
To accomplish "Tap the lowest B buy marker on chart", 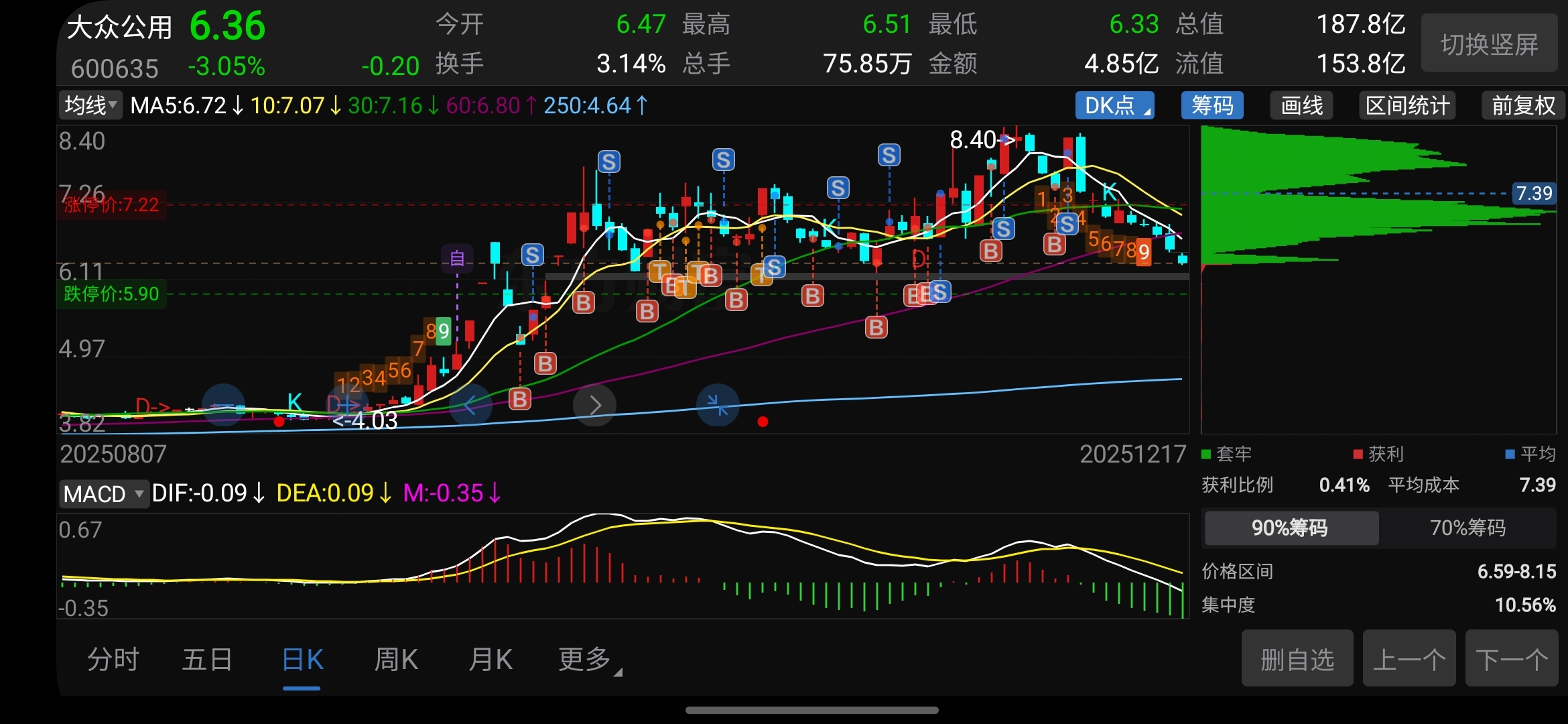I will coord(520,400).
